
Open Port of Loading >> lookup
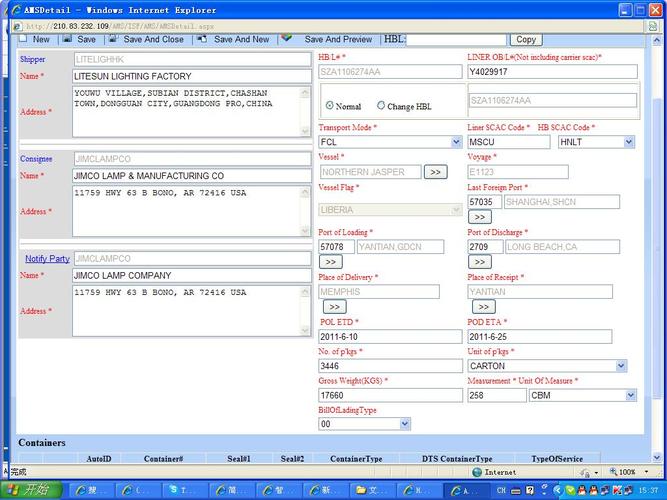tap(330, 262)
